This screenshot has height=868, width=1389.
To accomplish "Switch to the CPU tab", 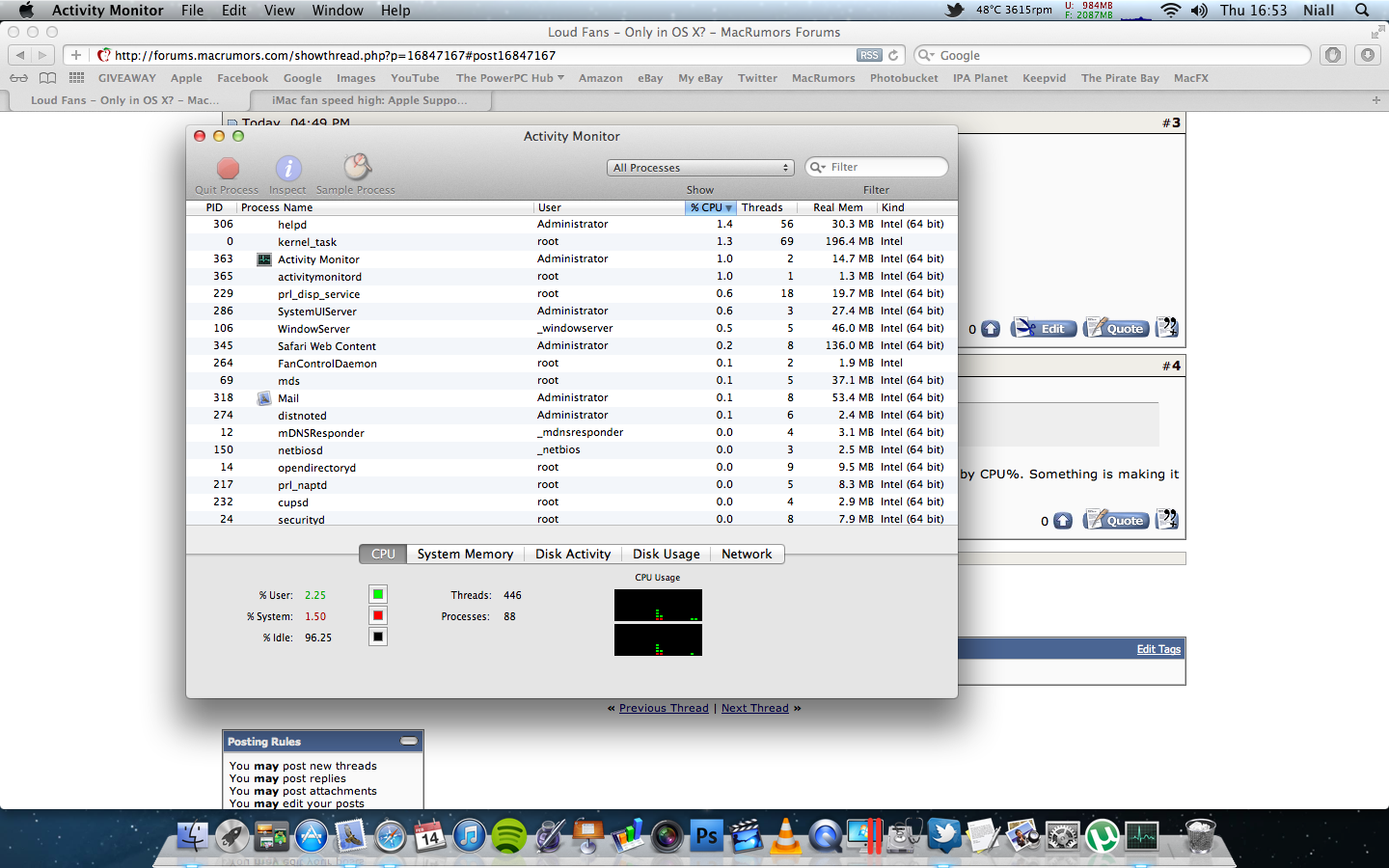I will point(383,554).
